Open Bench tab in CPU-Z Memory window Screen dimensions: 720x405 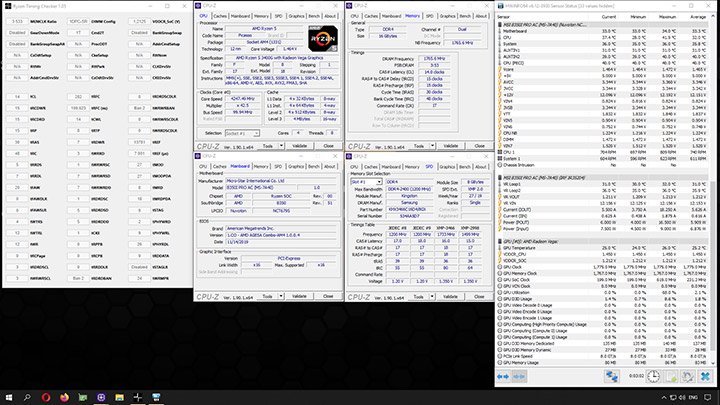pyautogui.click(x=465, y=16)
